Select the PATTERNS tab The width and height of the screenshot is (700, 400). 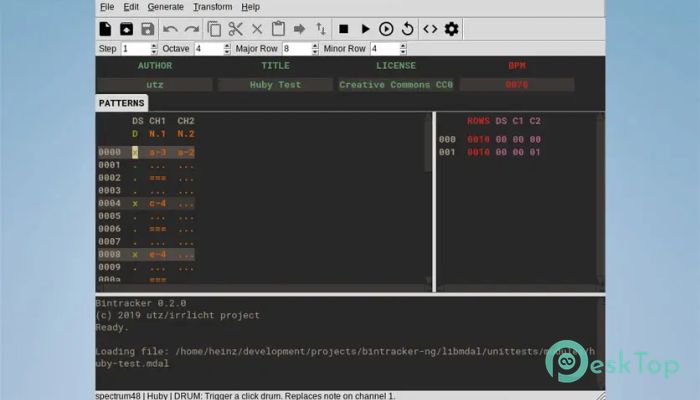(x=121, y=103)
